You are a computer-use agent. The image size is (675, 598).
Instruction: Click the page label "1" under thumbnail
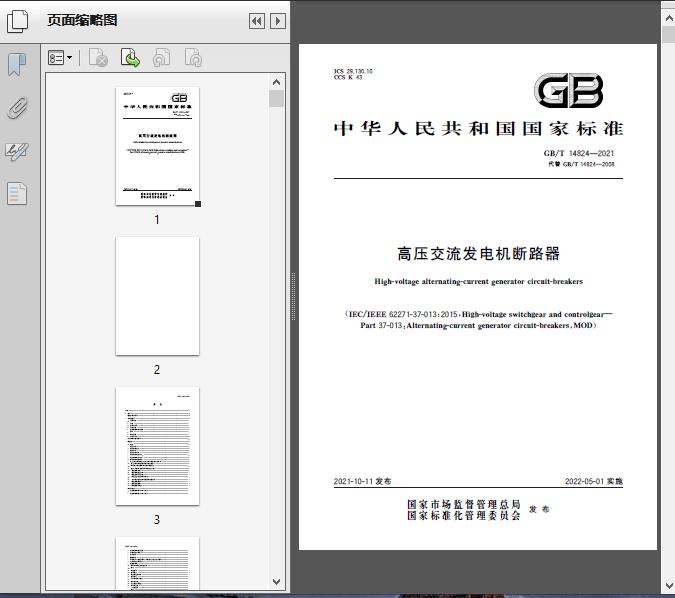[x=157, y=220]
